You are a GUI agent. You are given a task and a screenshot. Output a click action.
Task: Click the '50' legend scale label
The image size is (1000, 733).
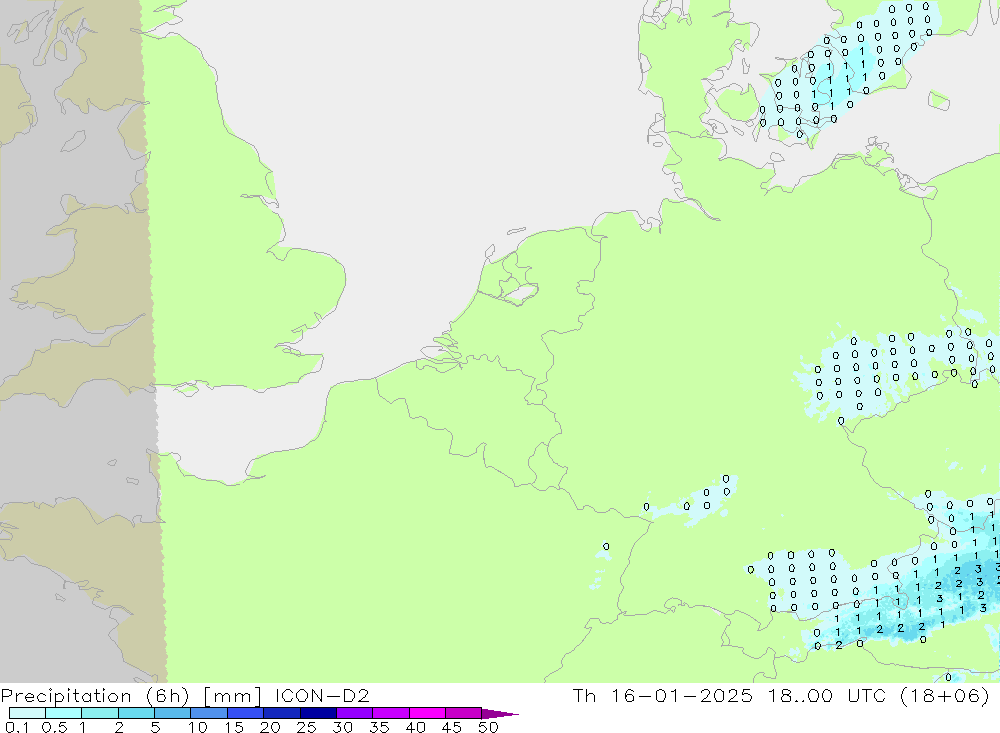488,727
